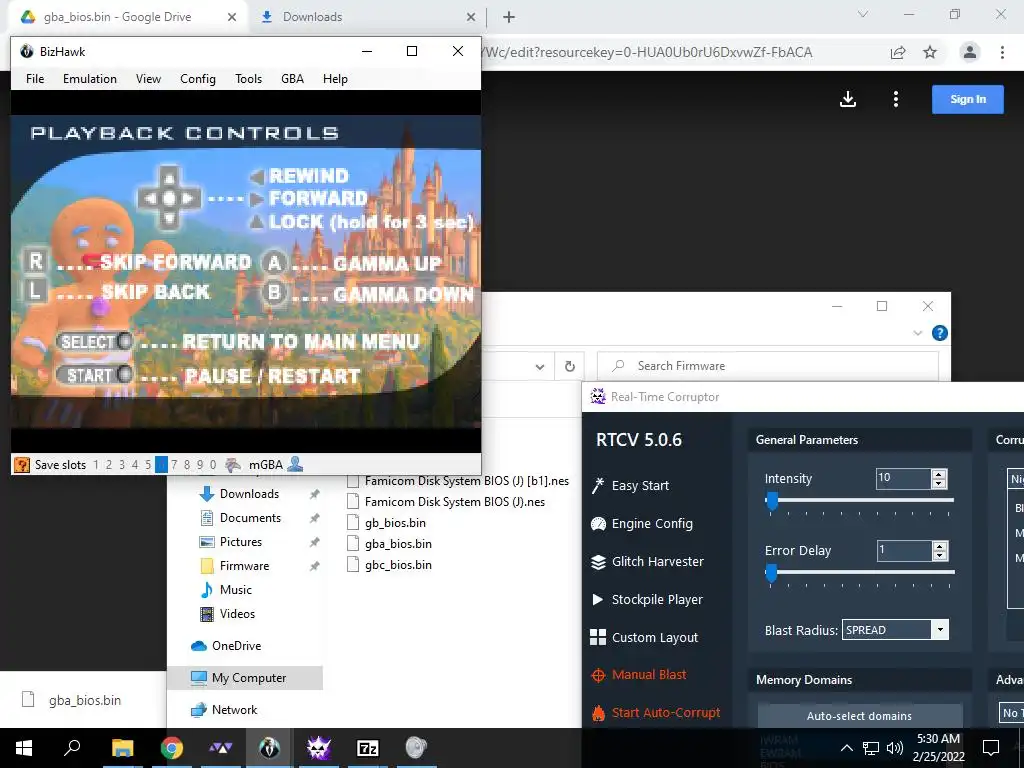Viewport: 1024px width, 768px height.
Task: Show hidden system tray icons
Action: tap(846, 748)
